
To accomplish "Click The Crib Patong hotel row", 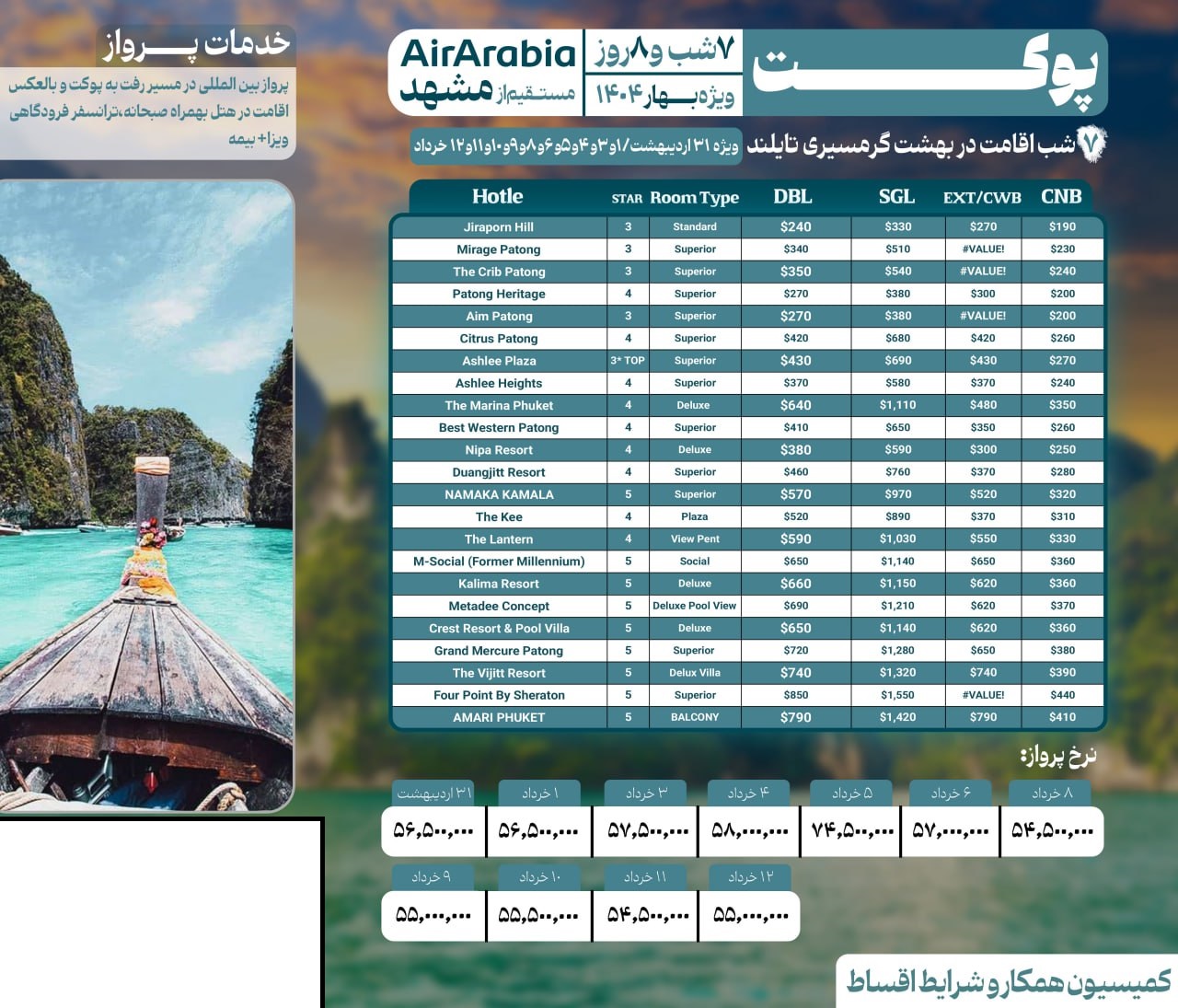I will (747, 272).
